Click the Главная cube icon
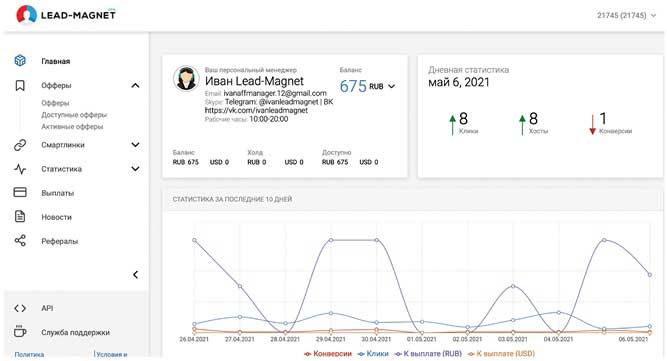 coord(20,61)
